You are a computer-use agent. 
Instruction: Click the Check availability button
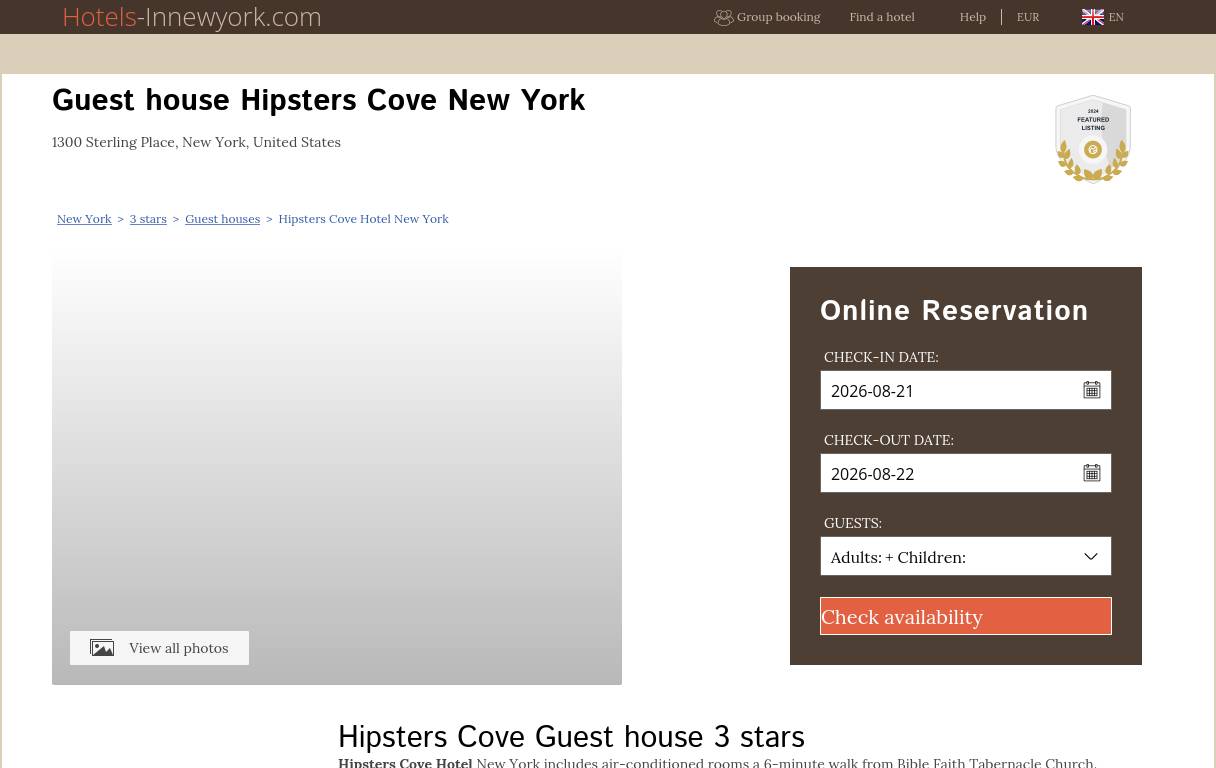click(x=966, y=616)
